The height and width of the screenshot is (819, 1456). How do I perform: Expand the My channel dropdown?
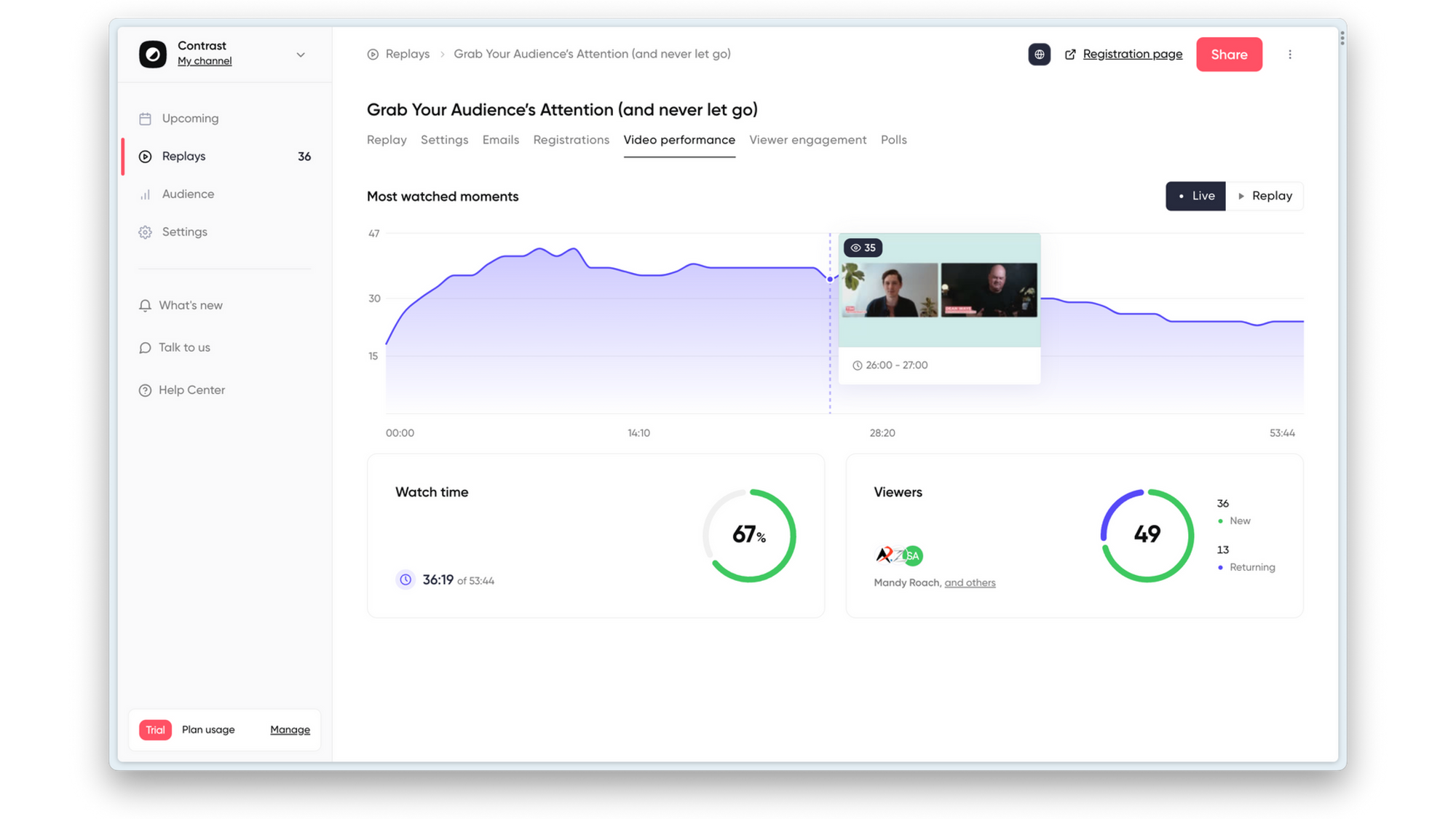(299, 54)
